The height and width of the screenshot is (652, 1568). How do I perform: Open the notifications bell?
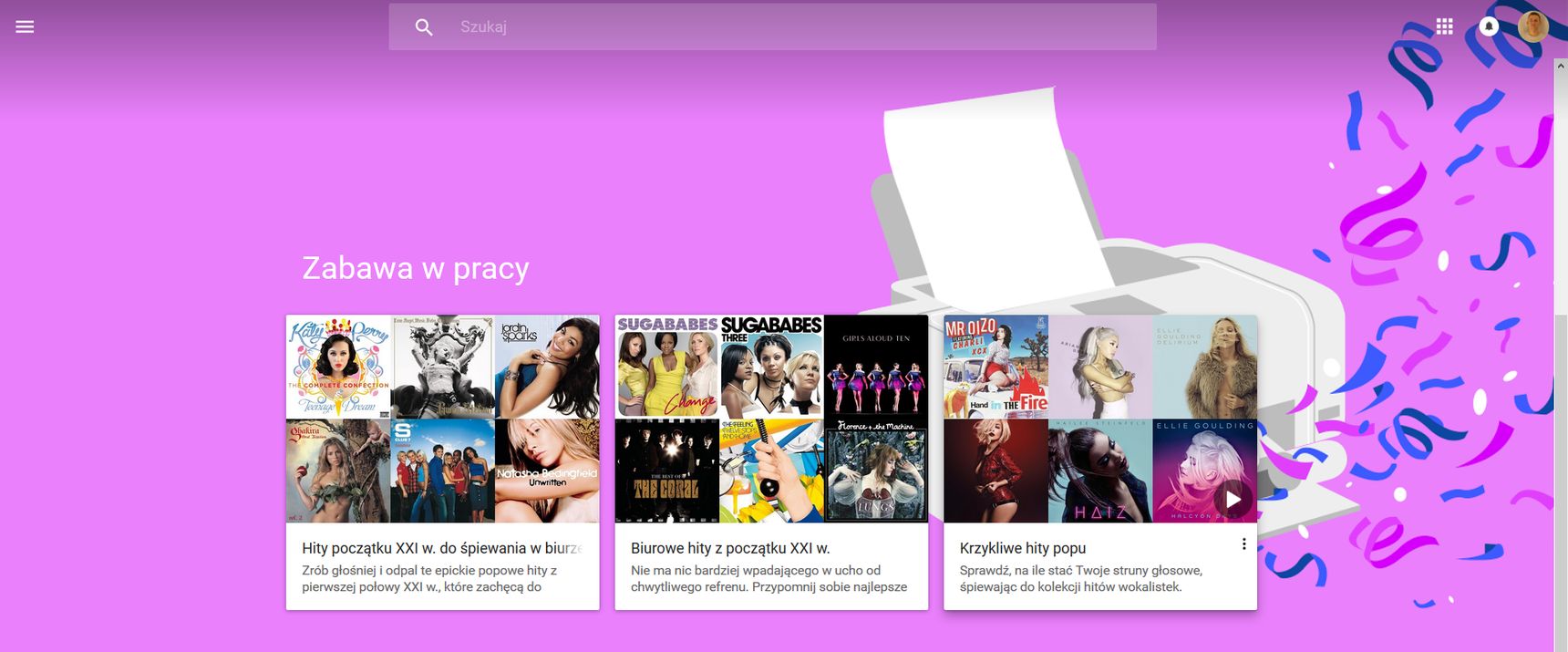(x=1489, y=26)
